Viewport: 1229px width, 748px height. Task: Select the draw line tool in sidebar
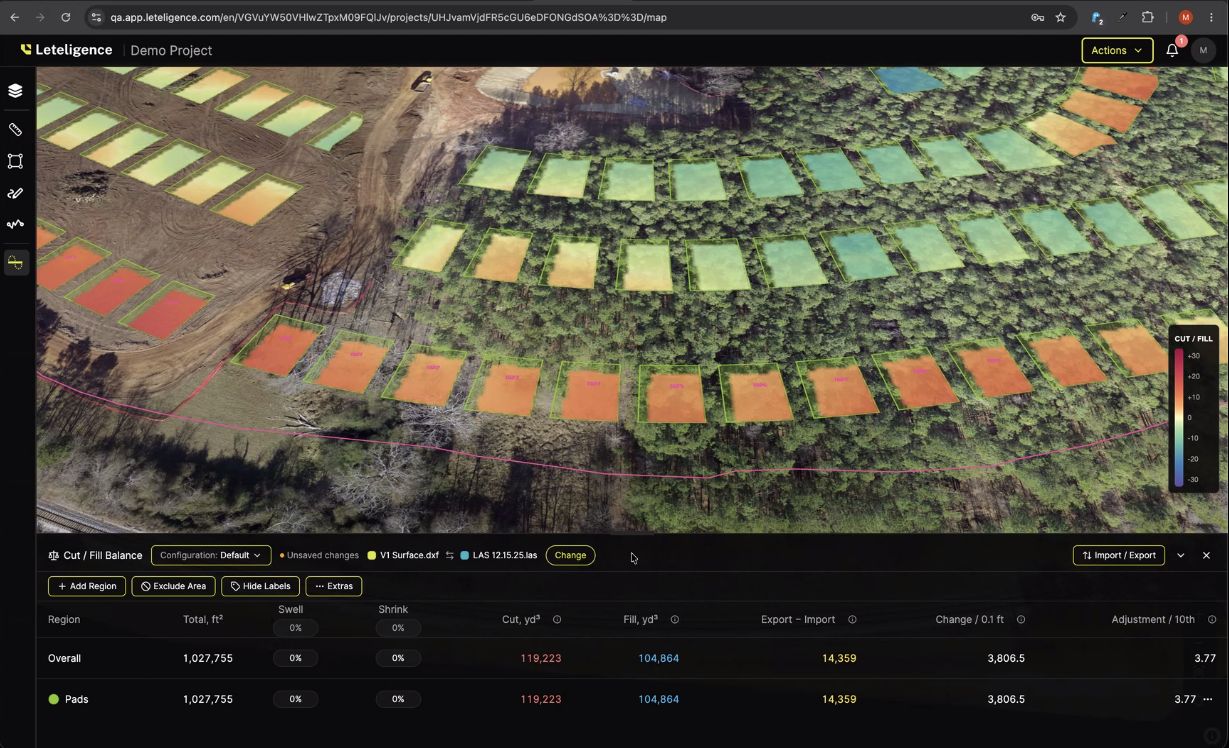coord(15,193)
